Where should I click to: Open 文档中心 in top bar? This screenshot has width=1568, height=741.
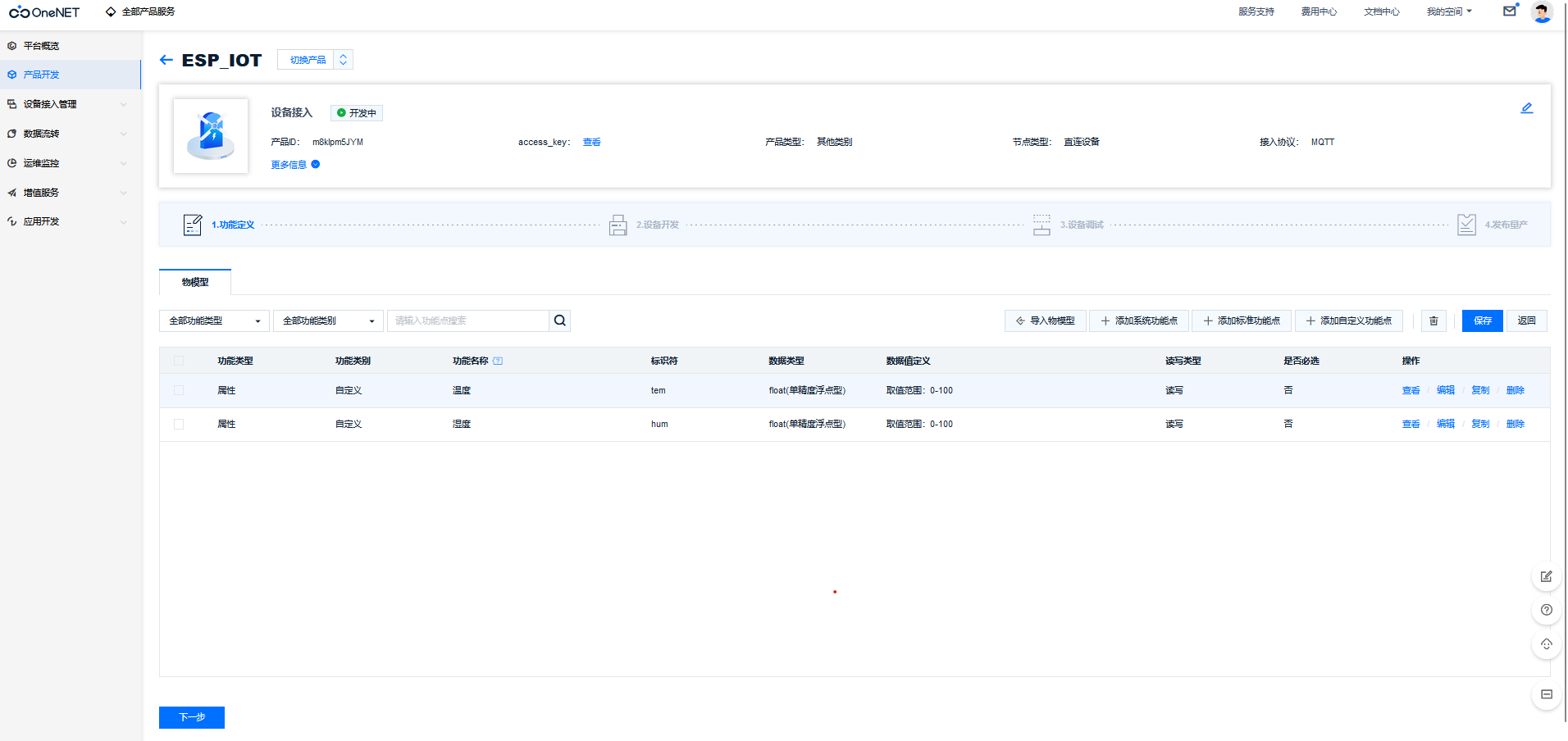pos(1382,11)
